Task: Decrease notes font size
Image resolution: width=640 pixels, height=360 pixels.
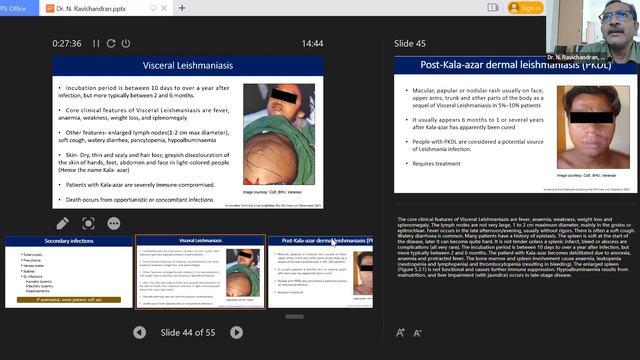Action: pyautogui.click(x=417, y=333)
